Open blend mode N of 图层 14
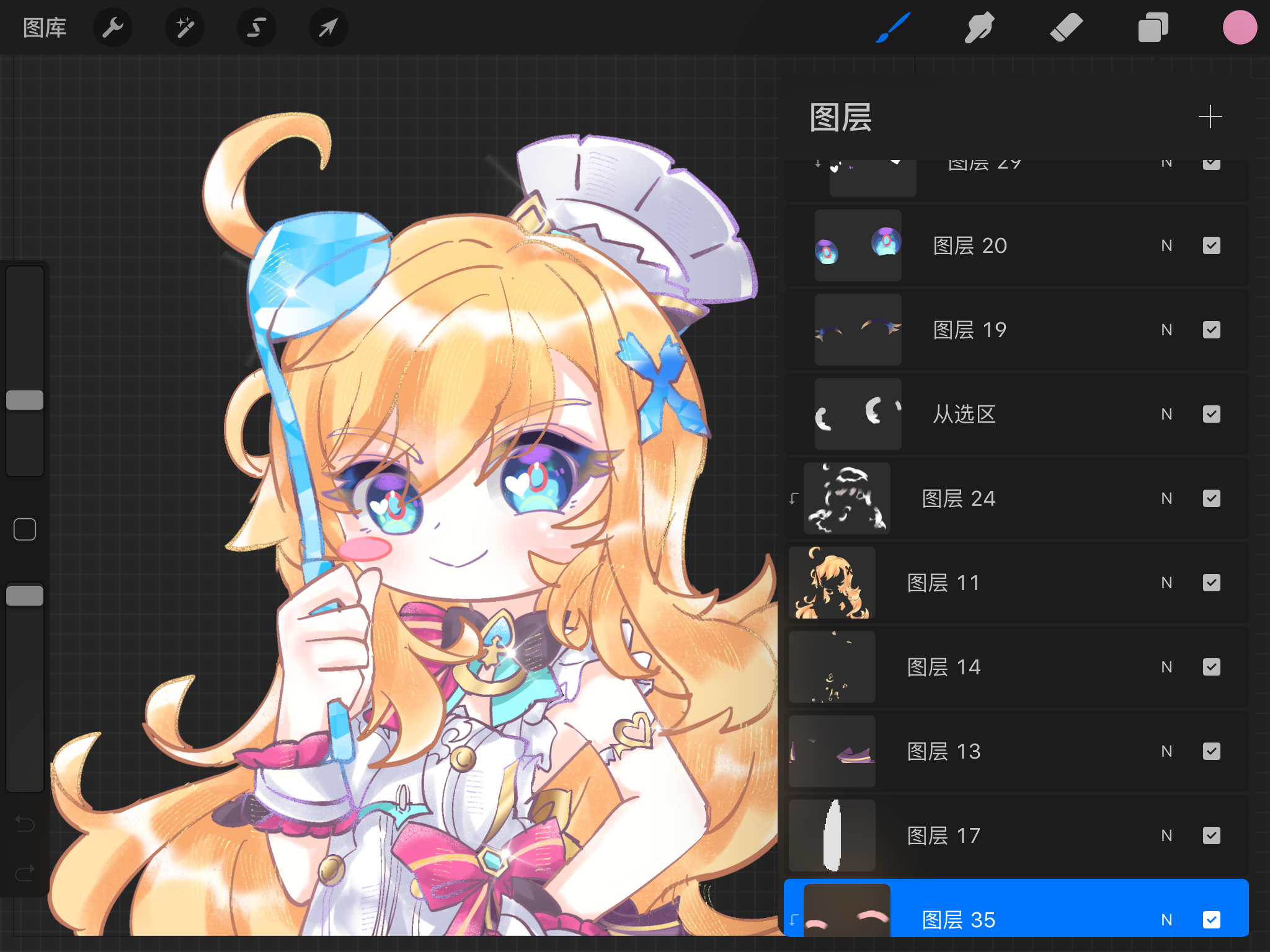The width and height of the screenshot is (1270, 952). 1166,667
